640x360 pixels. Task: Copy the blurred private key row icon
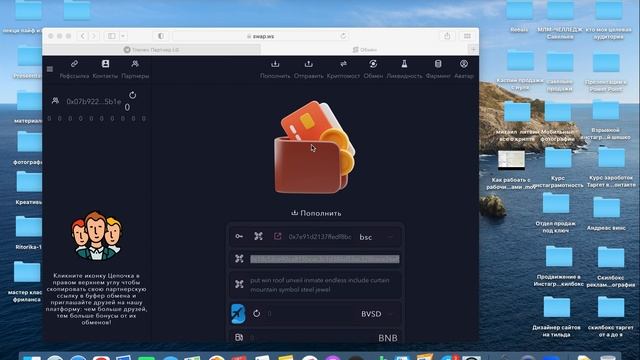click(x=239, y=259)
